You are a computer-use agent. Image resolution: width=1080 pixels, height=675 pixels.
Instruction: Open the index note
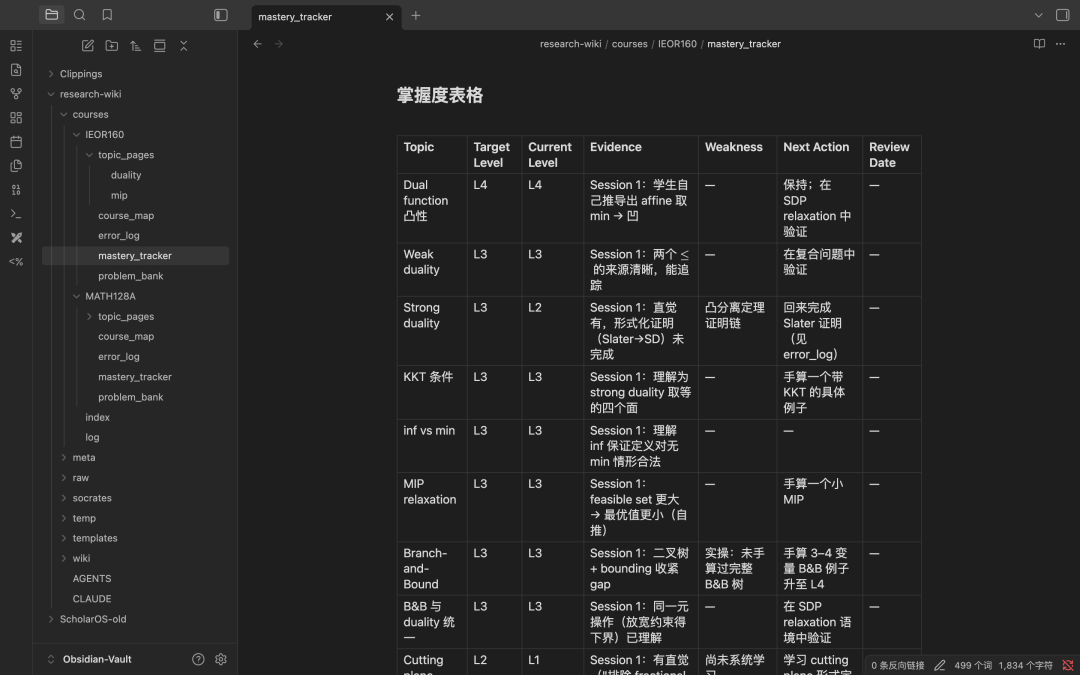[x=97, y=417]
